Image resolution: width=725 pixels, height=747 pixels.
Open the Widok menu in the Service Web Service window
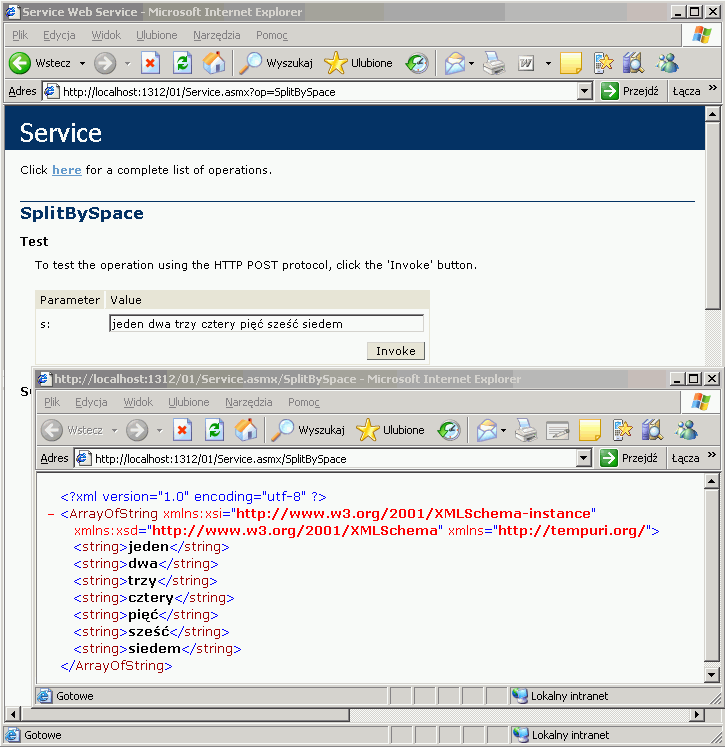pos(106,35)
